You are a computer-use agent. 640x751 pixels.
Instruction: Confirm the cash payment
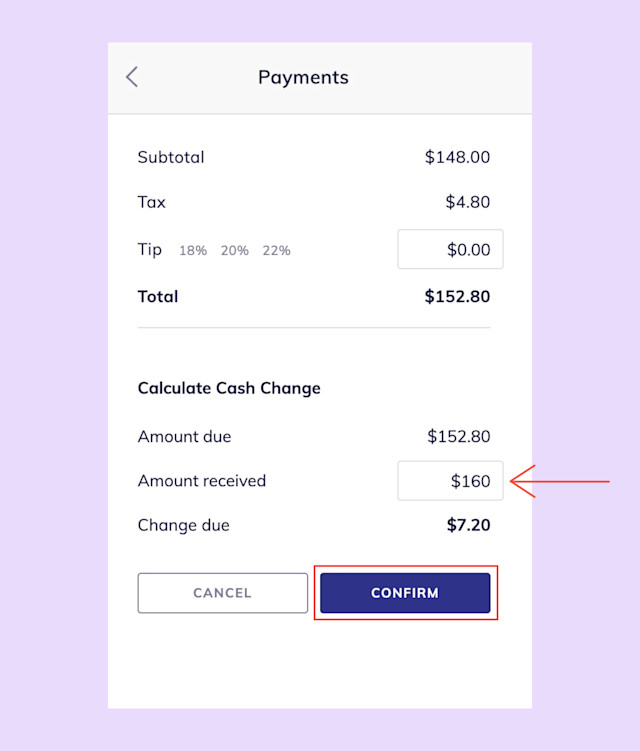click(x=405, y=593)
